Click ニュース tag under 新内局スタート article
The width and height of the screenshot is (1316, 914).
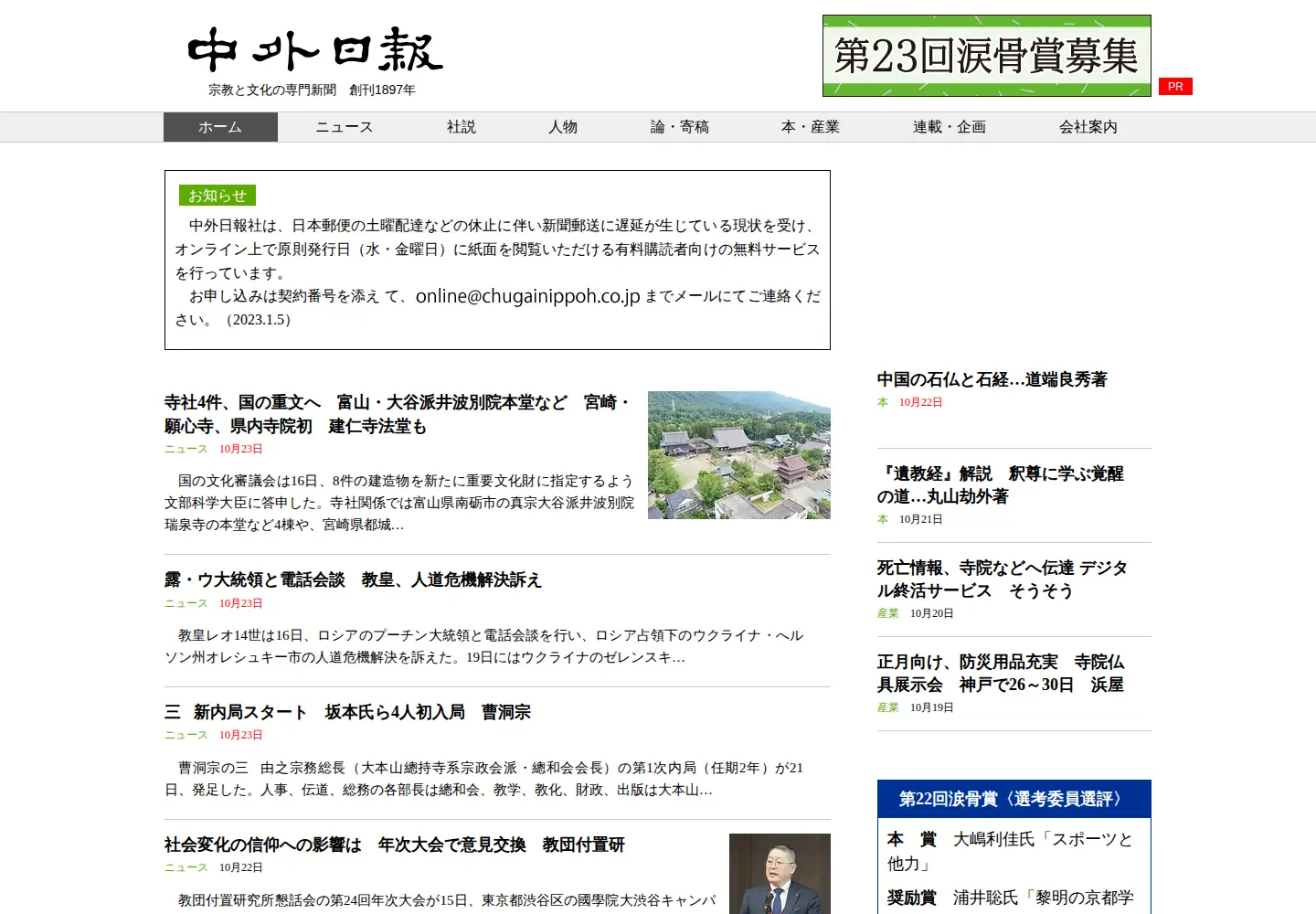pos(186,735)
